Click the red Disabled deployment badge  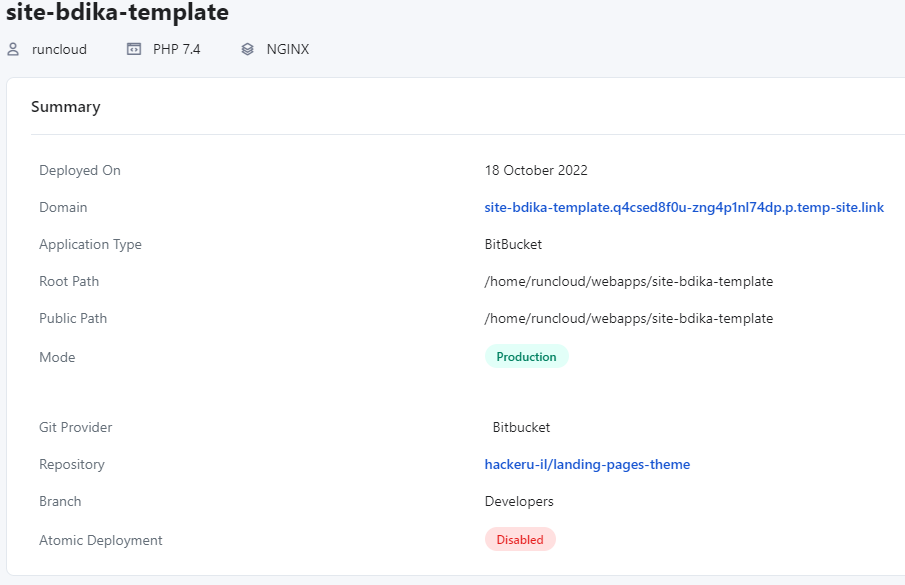520,540
